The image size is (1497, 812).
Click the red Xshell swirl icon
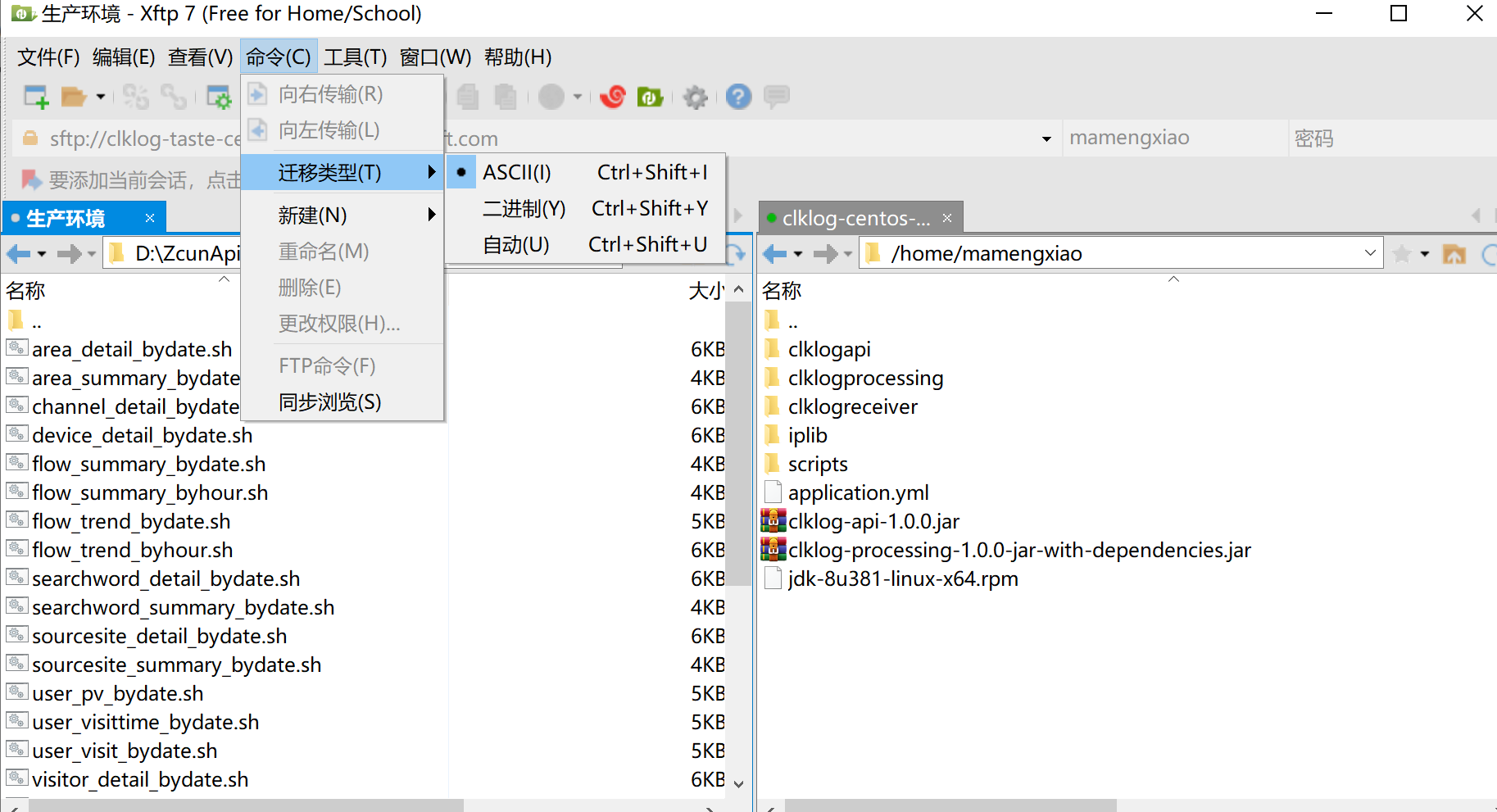[612, 97]
